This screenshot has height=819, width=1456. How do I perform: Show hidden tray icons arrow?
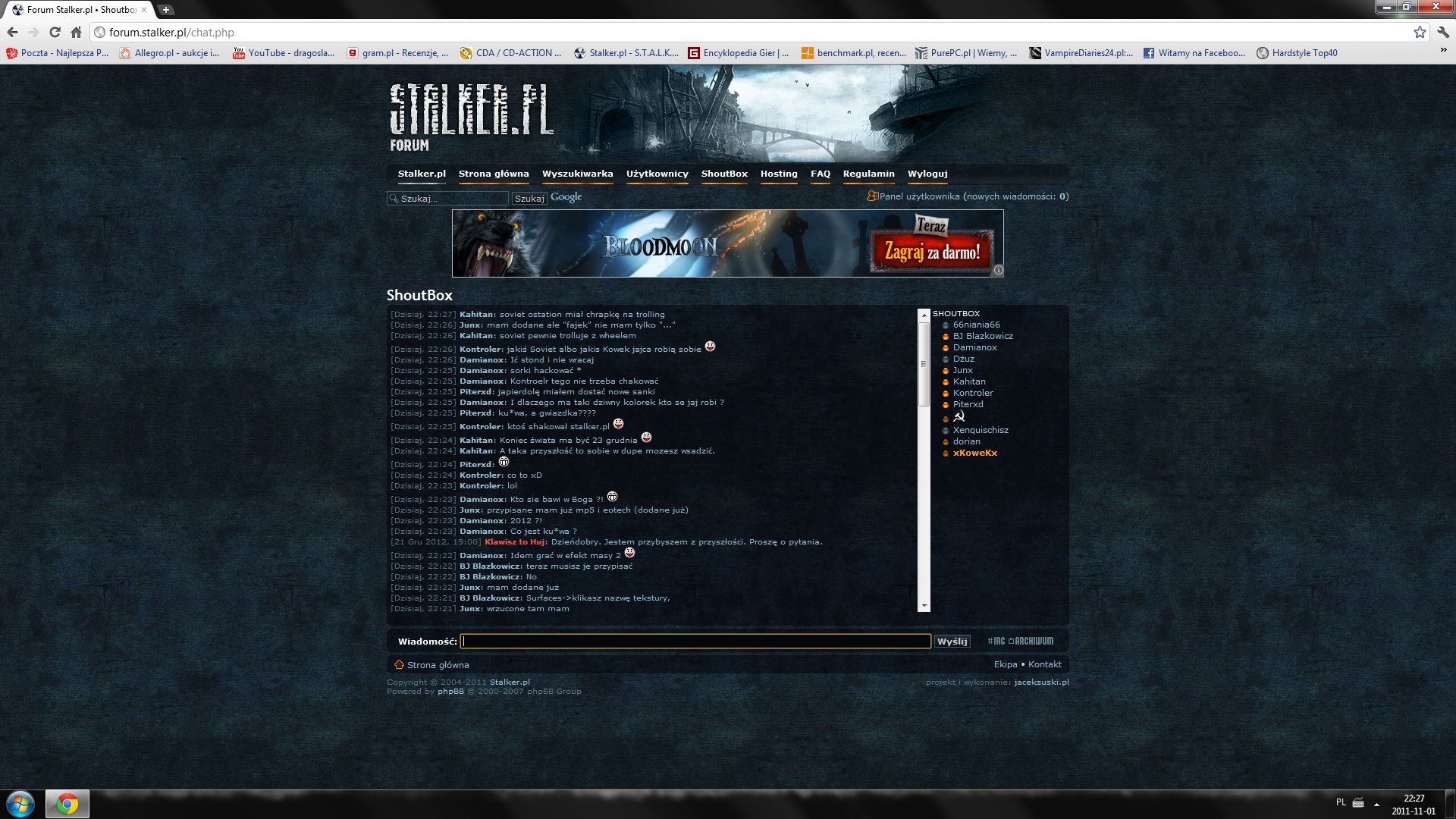coord(1376,805)
